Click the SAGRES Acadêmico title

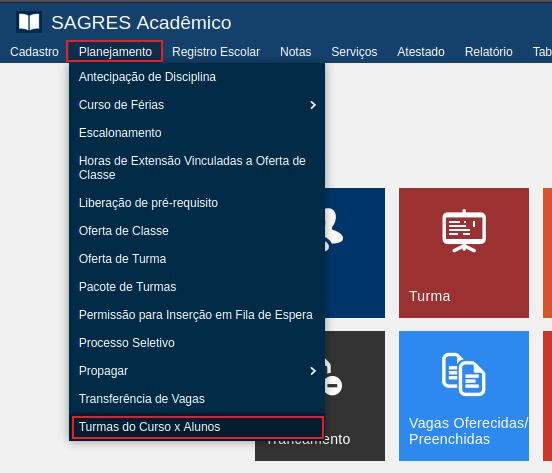pyautogui.click(x=141, y=23)
